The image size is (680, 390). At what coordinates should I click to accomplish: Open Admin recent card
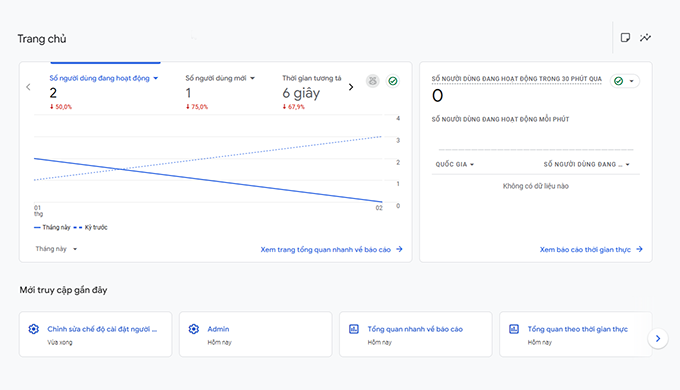(255, 334)
